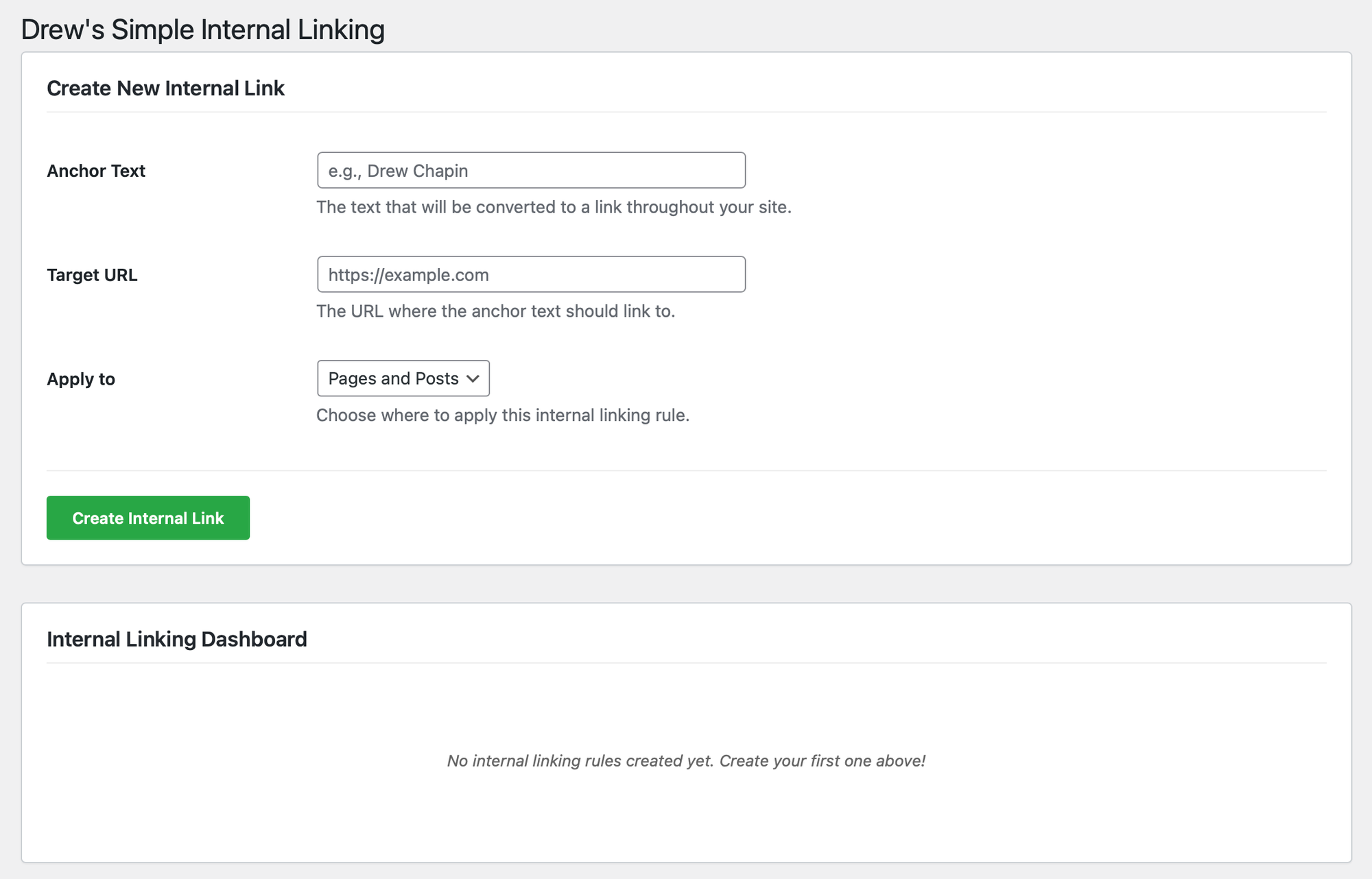Click the Apply to field label
This screenshot has width=1372, height=879.
click(81, 379)
